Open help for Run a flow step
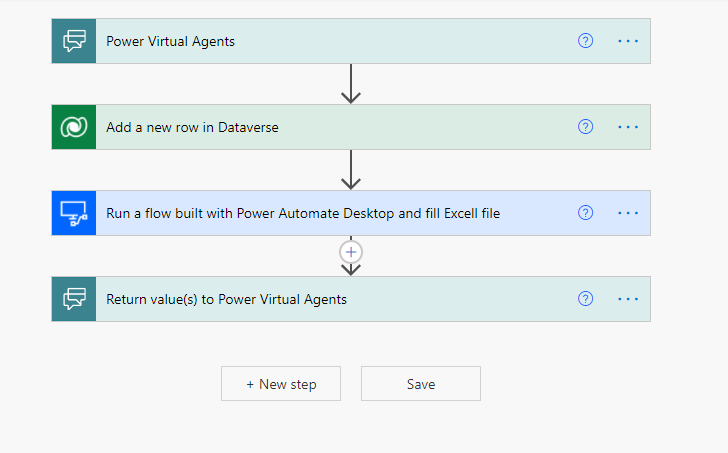Screen dimensions: 728x453 (x=585, y=213)
